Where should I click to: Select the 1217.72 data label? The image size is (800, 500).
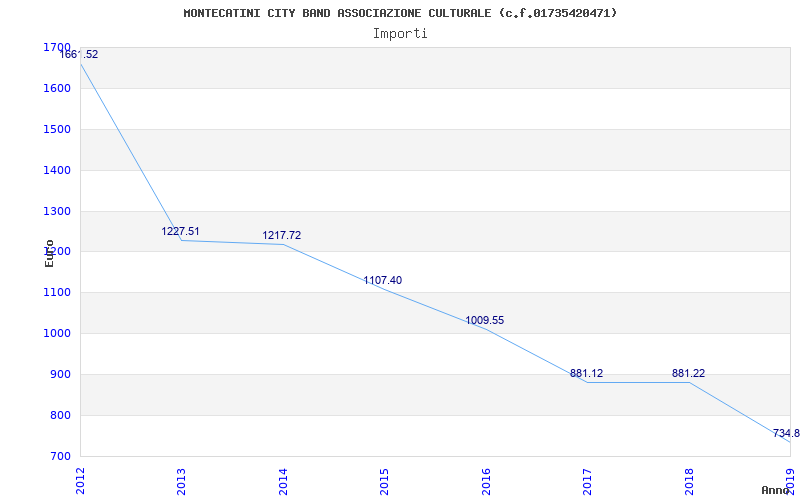[x=282, y=235]
